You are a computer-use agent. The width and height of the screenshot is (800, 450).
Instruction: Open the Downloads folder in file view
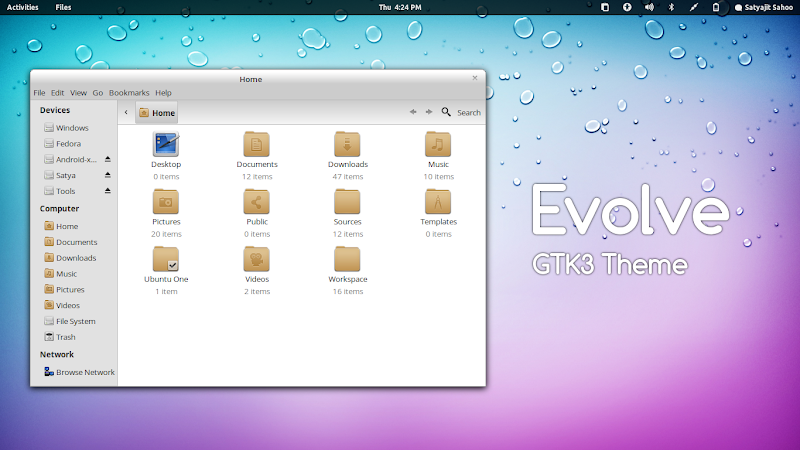pyautogui.click(x=347, y=144)
